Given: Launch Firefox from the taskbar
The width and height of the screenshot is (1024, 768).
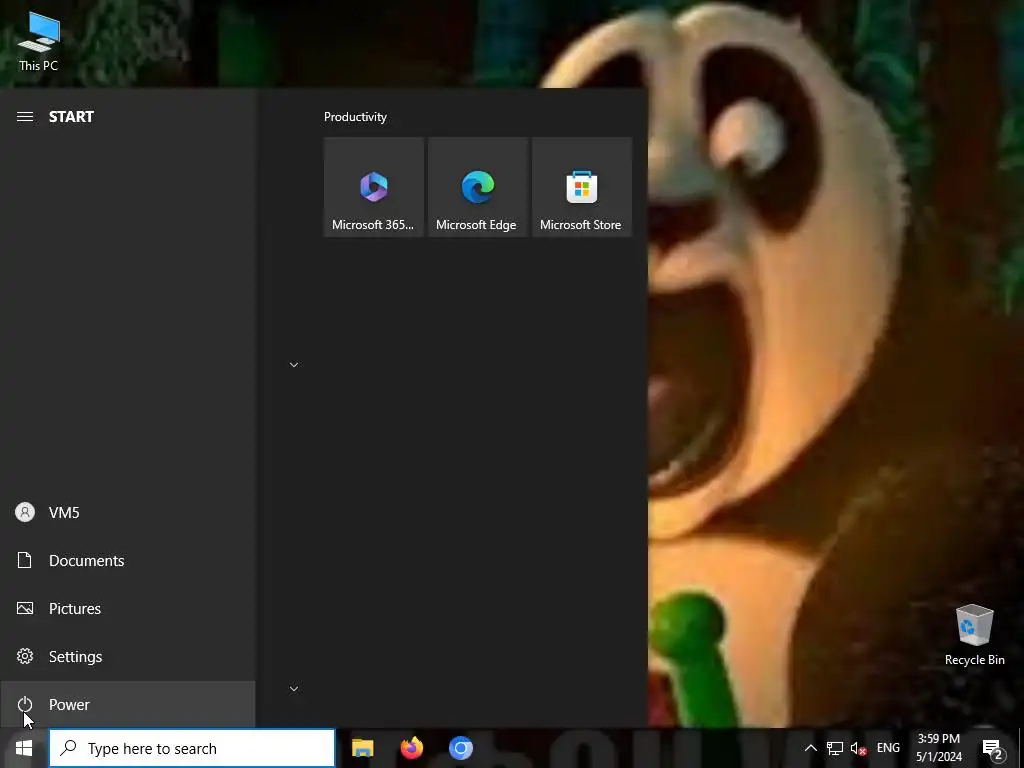Looking at the screenshot, I should (411, 748).
